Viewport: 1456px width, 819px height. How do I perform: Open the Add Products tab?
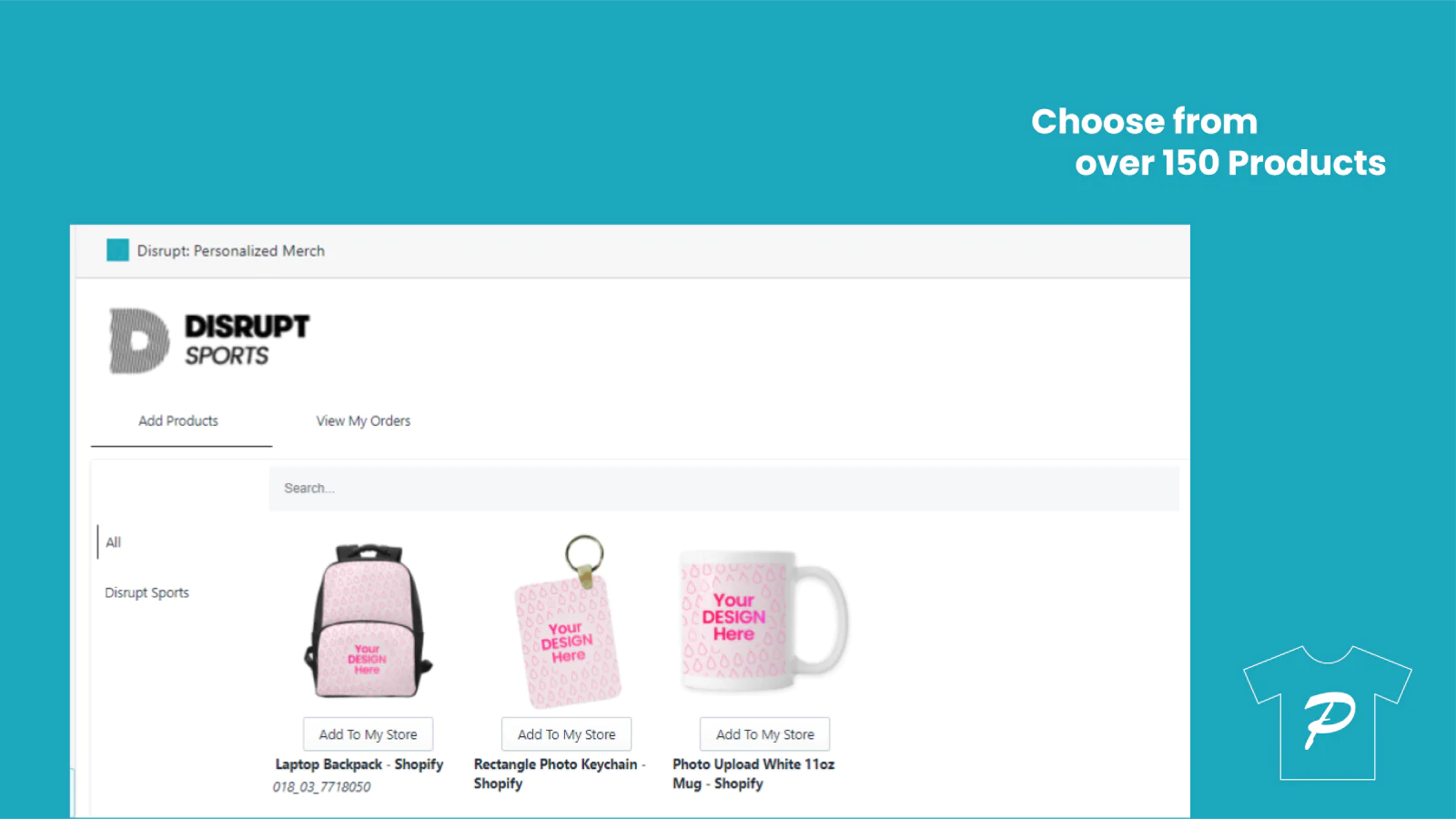[178, 420]
